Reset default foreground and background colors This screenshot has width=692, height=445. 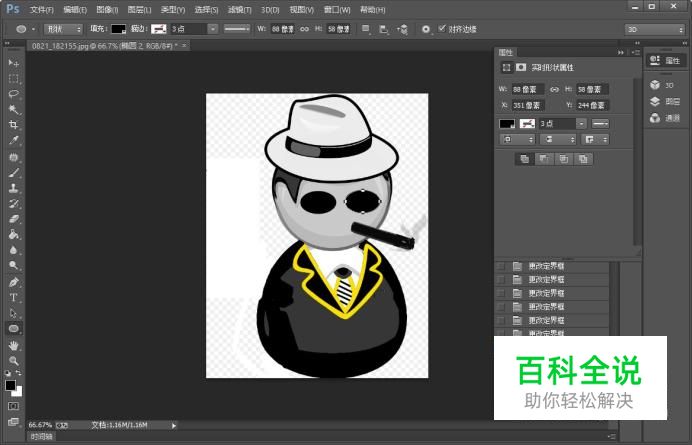pos(8,373)
